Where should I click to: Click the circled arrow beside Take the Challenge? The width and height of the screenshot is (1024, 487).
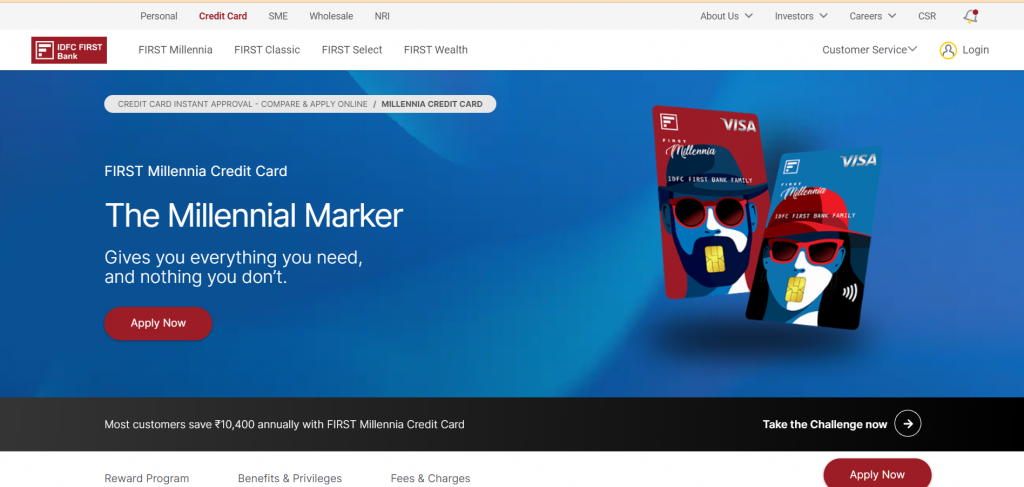tap(908, 424)
